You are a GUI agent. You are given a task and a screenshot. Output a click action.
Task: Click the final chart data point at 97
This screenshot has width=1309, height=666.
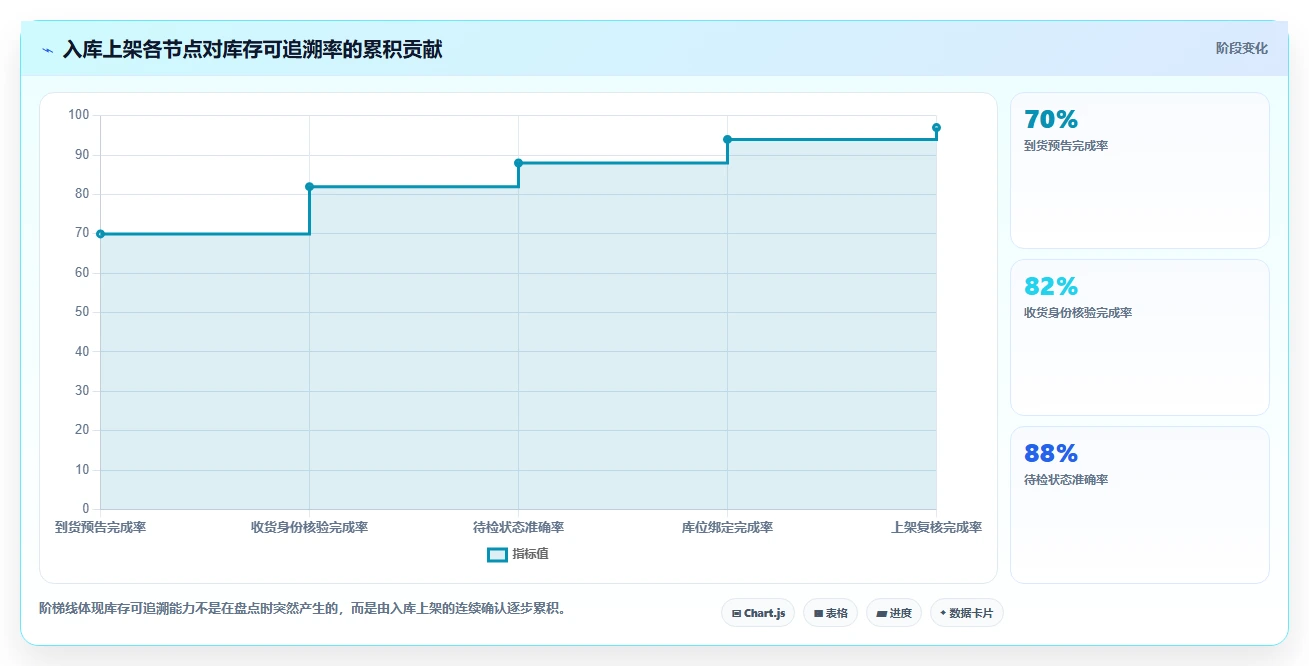coord(936,128)
